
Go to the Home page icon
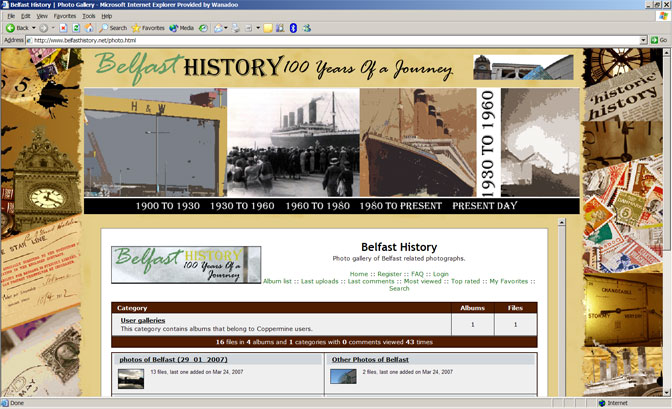(x=90, y=28)
